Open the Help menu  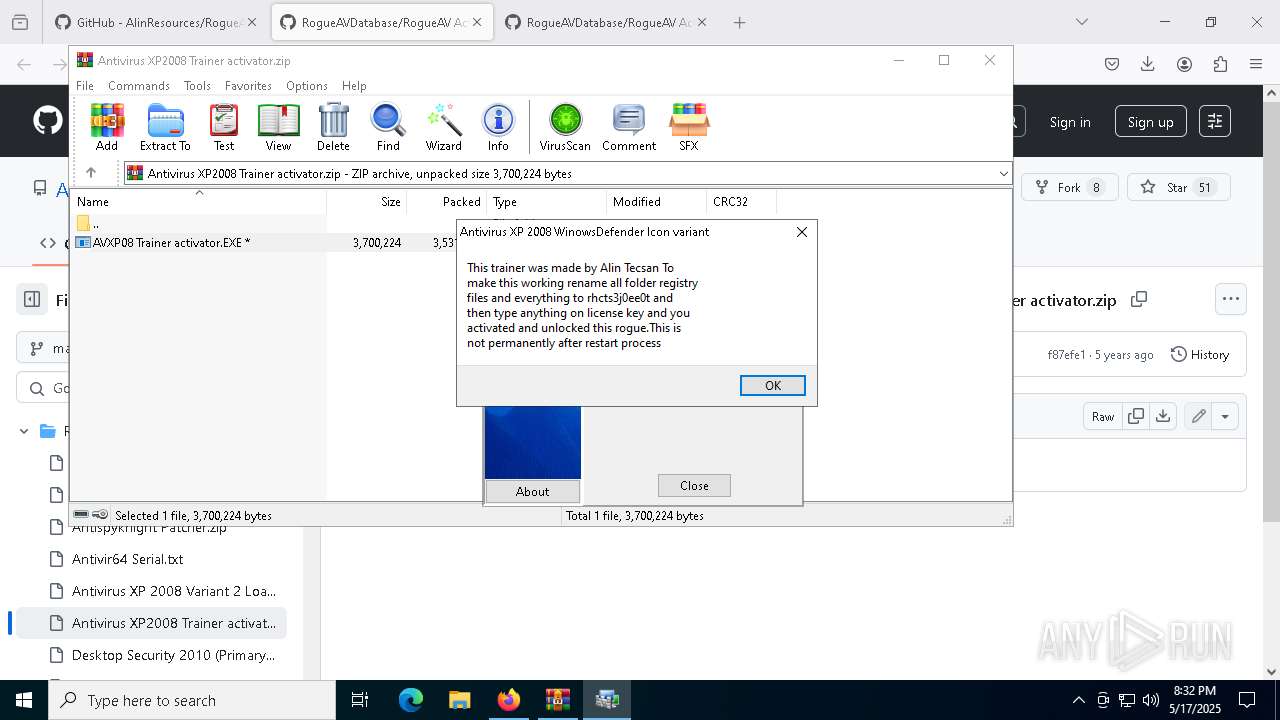(354, 86)
